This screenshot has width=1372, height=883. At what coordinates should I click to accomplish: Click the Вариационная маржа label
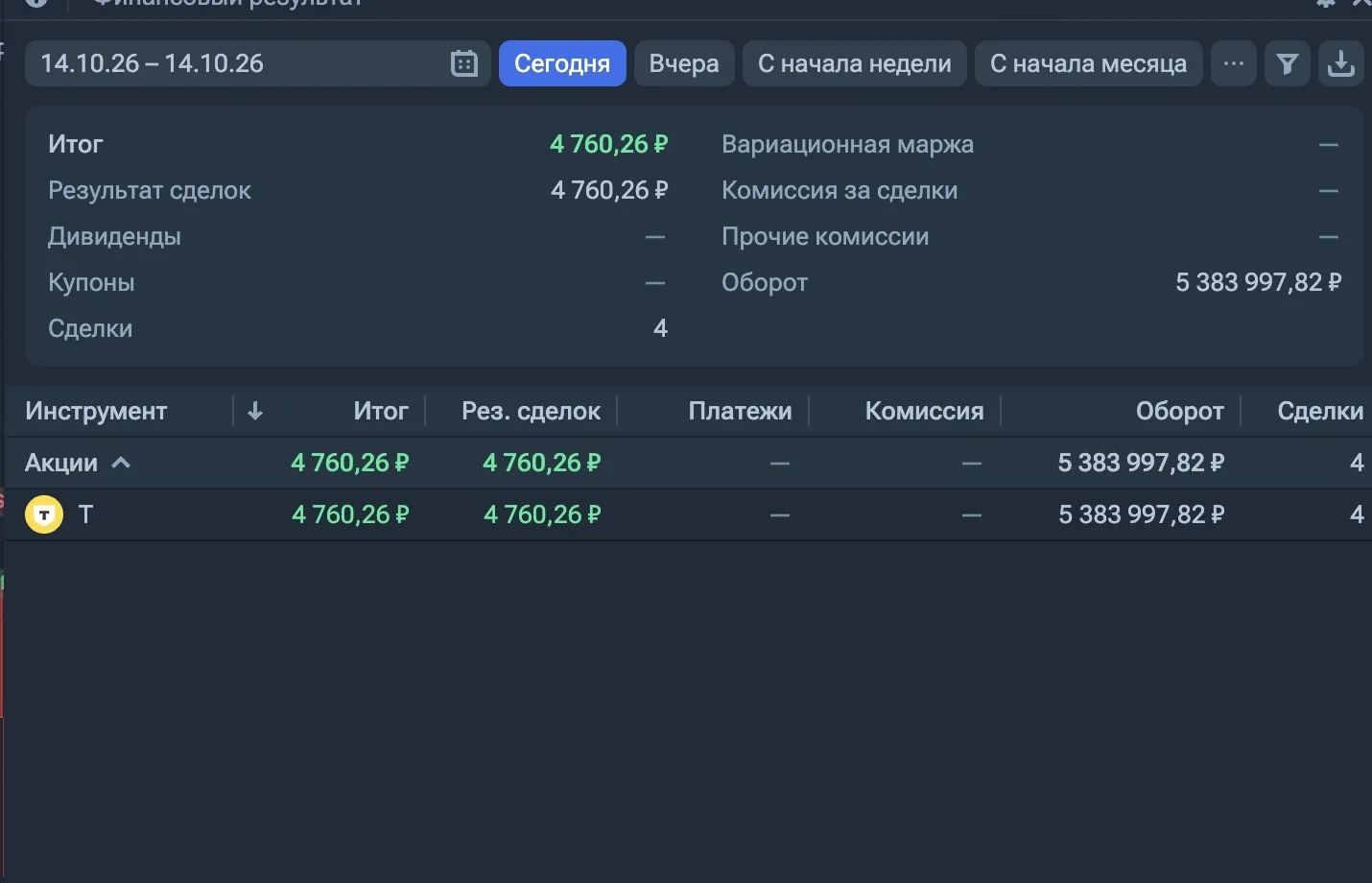[x=848, y=144]
